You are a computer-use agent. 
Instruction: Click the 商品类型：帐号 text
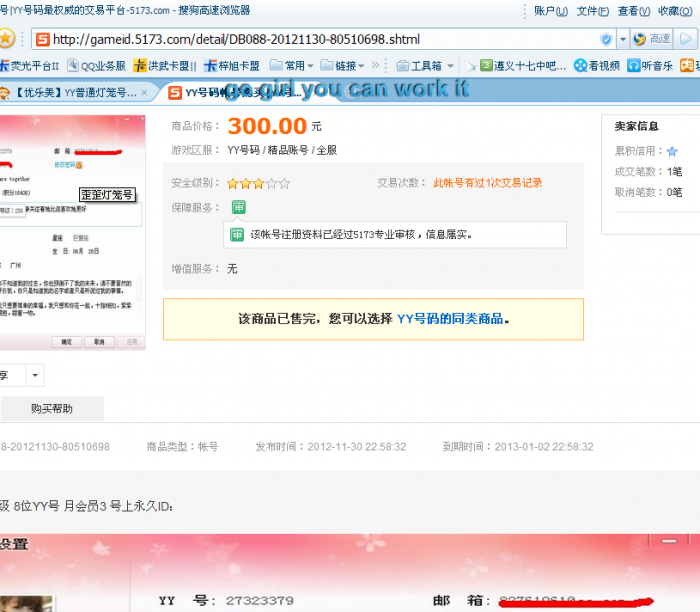(x=183, y=446)
